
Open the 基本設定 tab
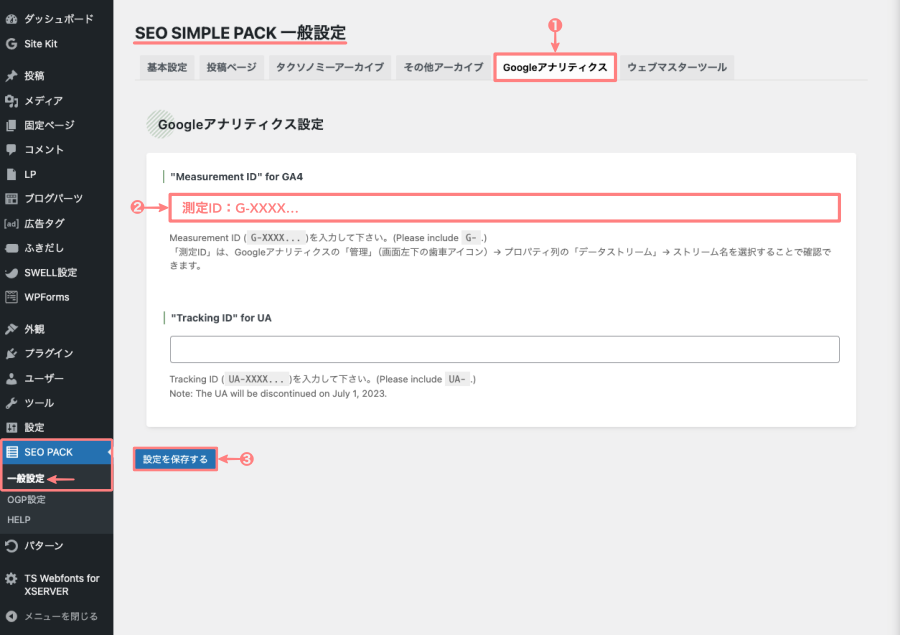pos(167,67)
